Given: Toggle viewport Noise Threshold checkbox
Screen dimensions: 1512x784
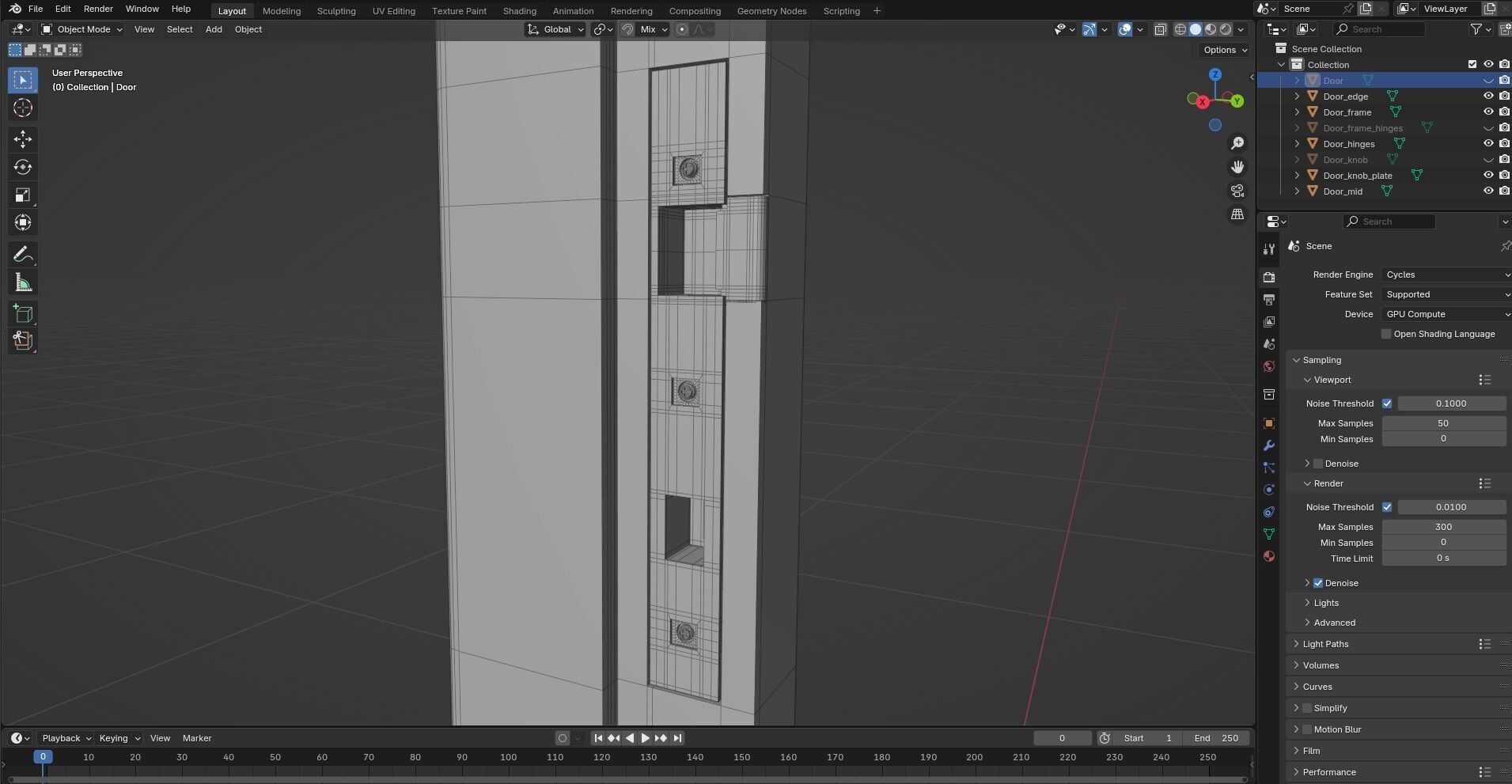Looking at the screenshot, I should click(1387, 403).
